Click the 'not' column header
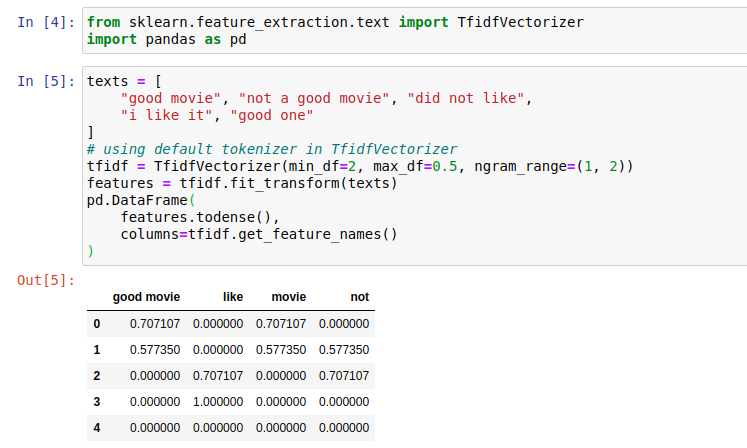This screenshot has height=448, width=747. tap(359, 297)
